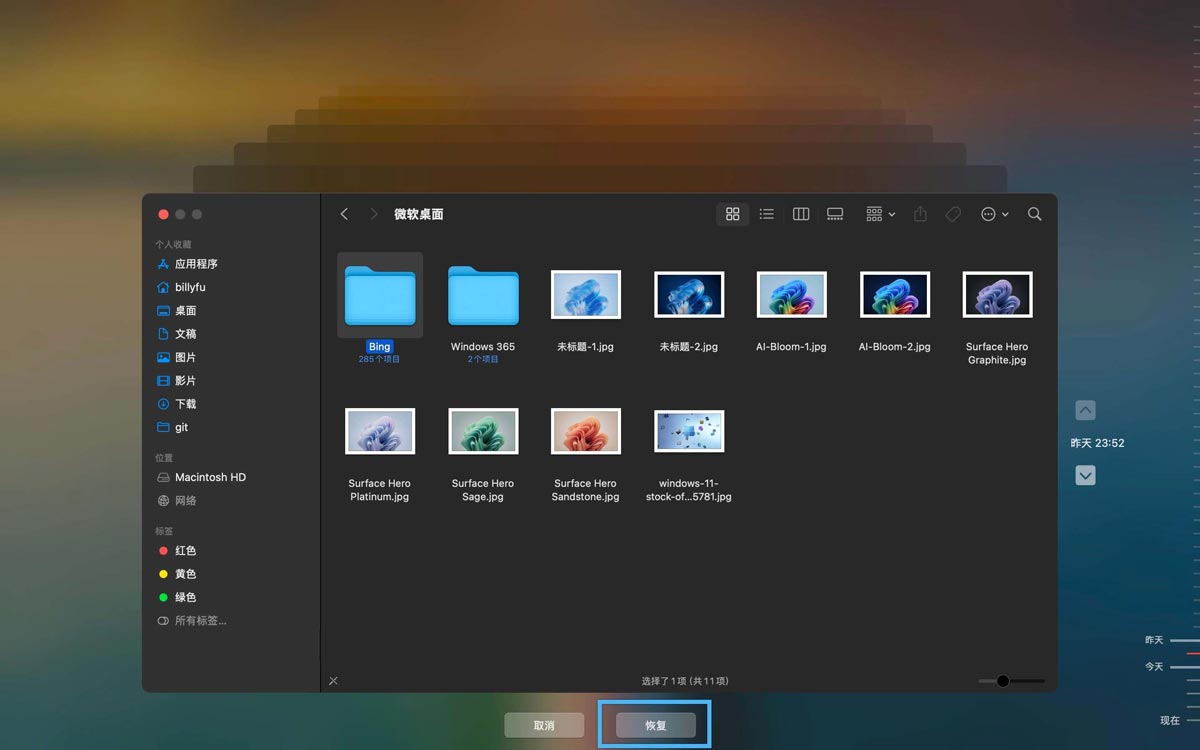Click the 取消 cancel button
The image size is (1200, 750).
tap(543, 725)
